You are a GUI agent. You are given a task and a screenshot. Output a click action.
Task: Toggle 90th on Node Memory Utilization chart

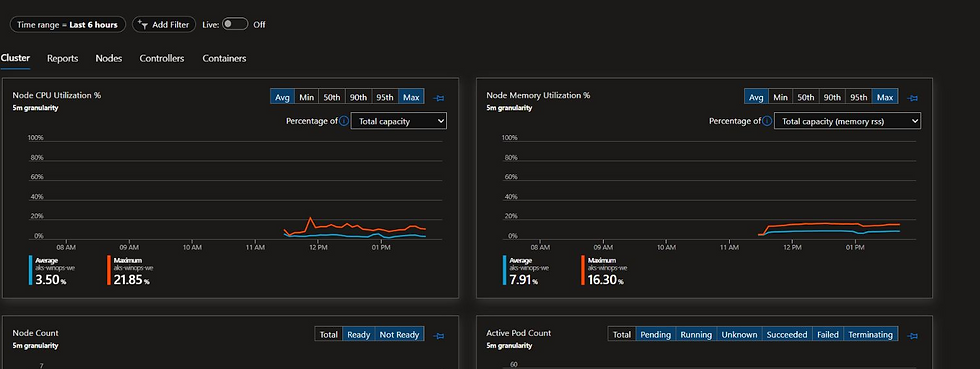pyautogui.click(x=832, y=97)
